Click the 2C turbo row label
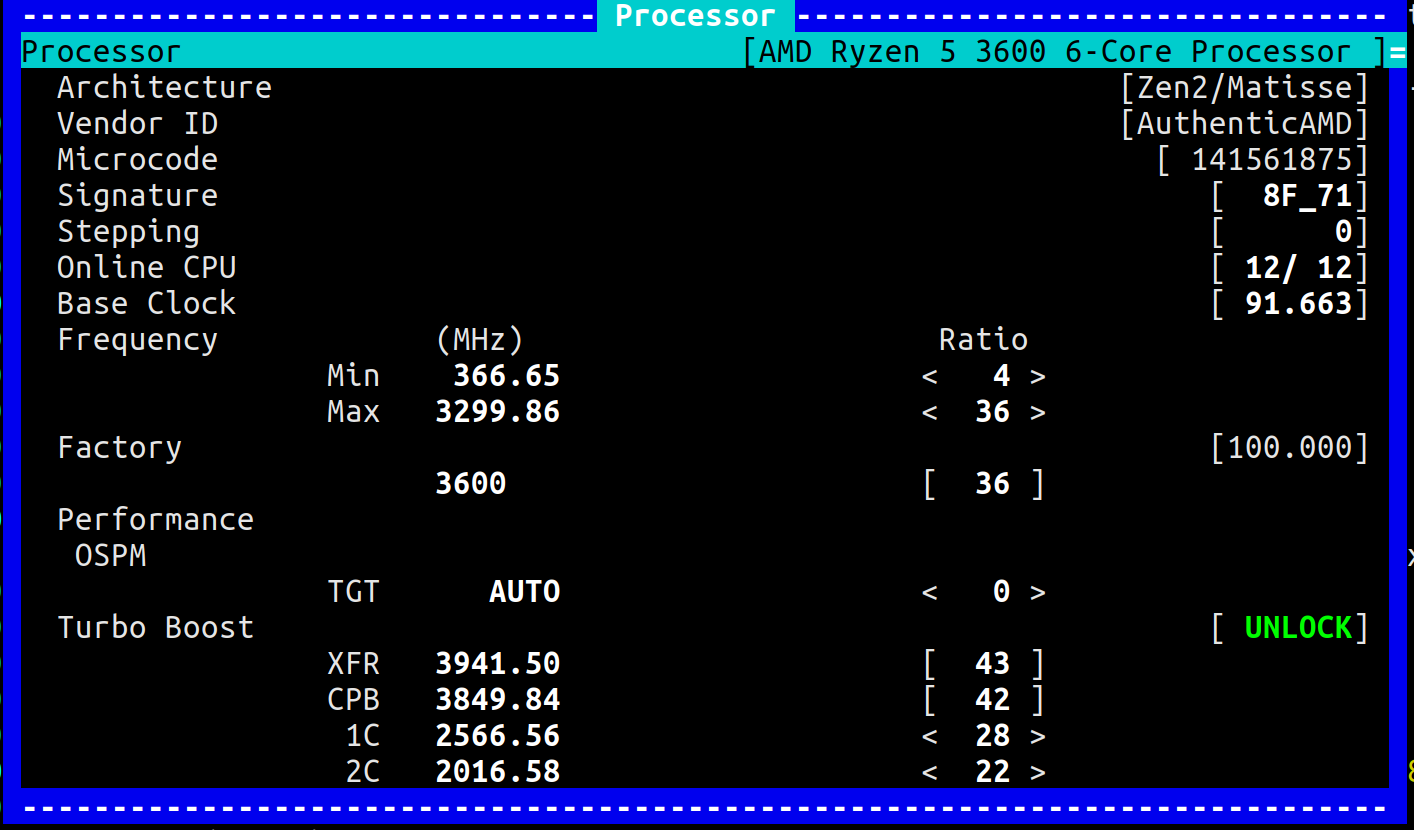 coord(362,773)
